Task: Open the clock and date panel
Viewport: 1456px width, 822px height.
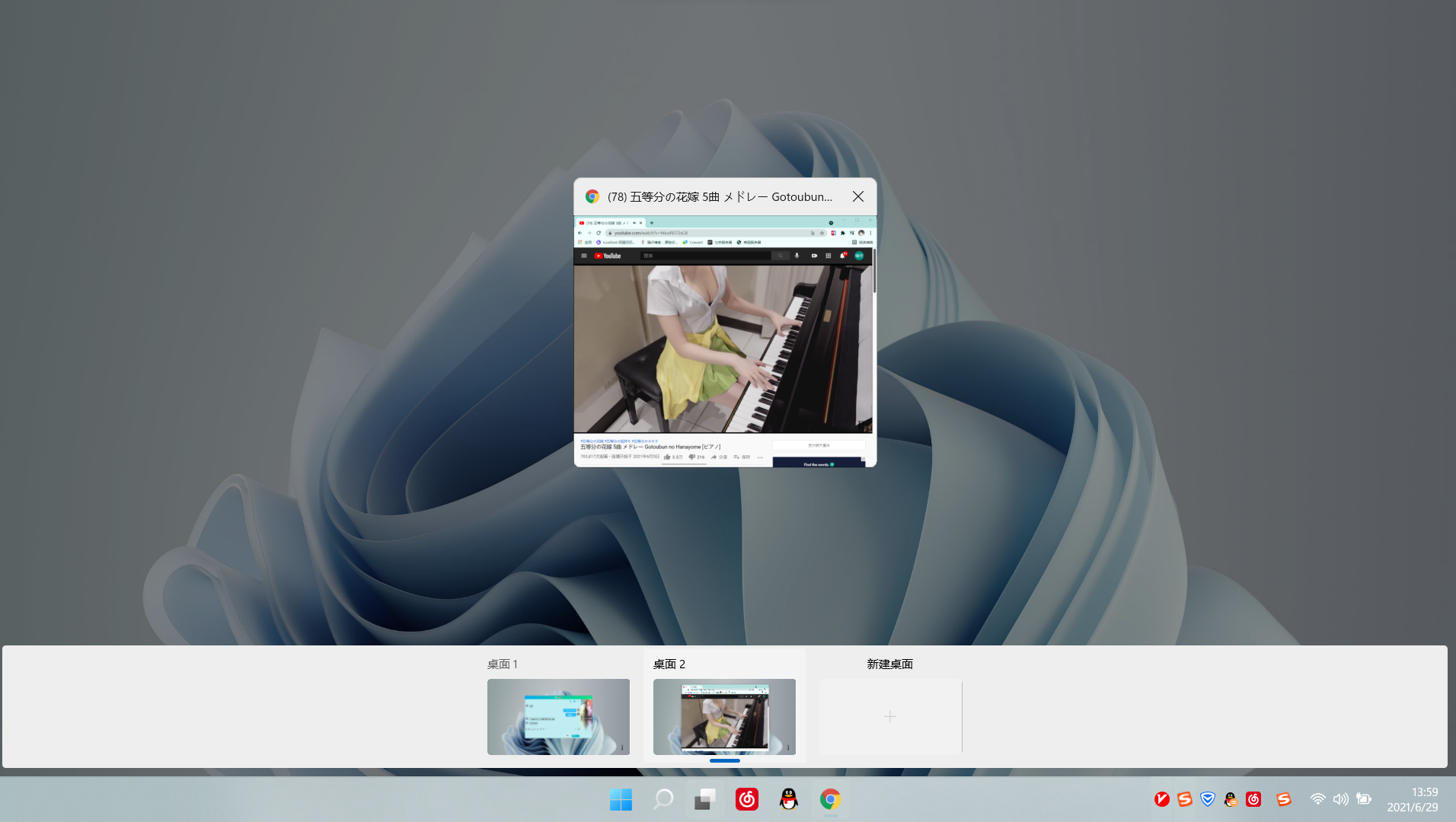Action: [x=1413, y=799]
